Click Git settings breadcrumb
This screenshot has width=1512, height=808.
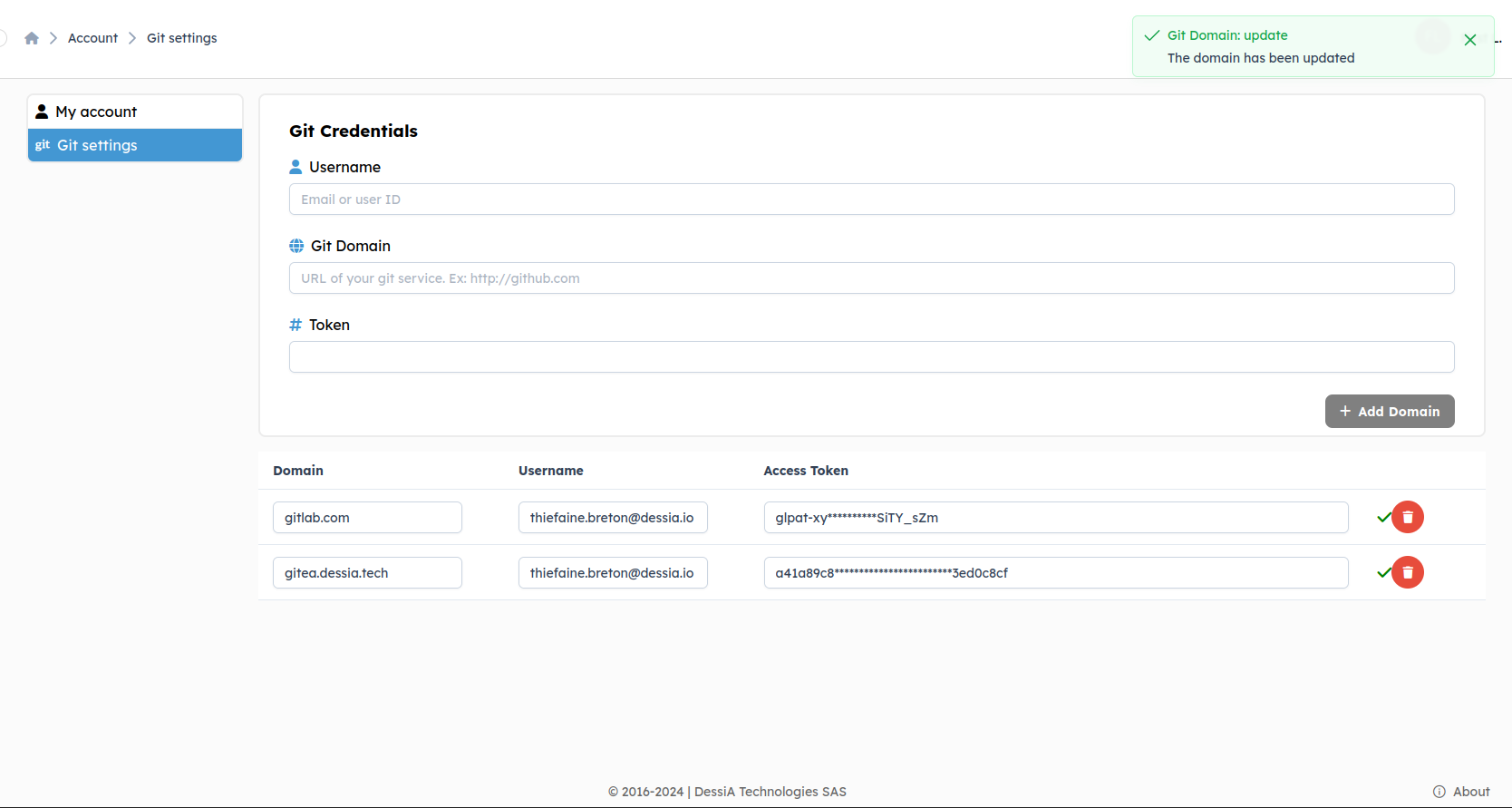181,38
